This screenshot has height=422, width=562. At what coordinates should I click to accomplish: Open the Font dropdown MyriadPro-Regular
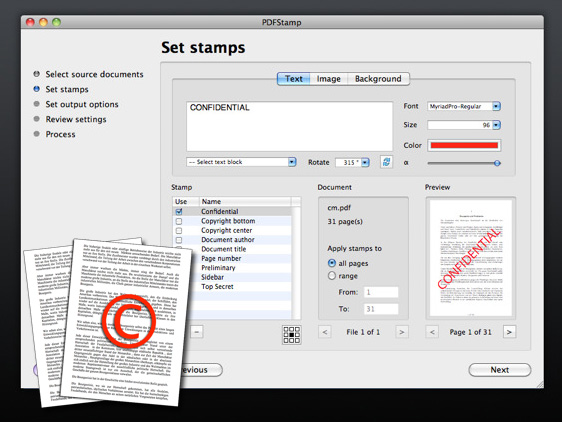pyautogui.click(x=464, y=106)
